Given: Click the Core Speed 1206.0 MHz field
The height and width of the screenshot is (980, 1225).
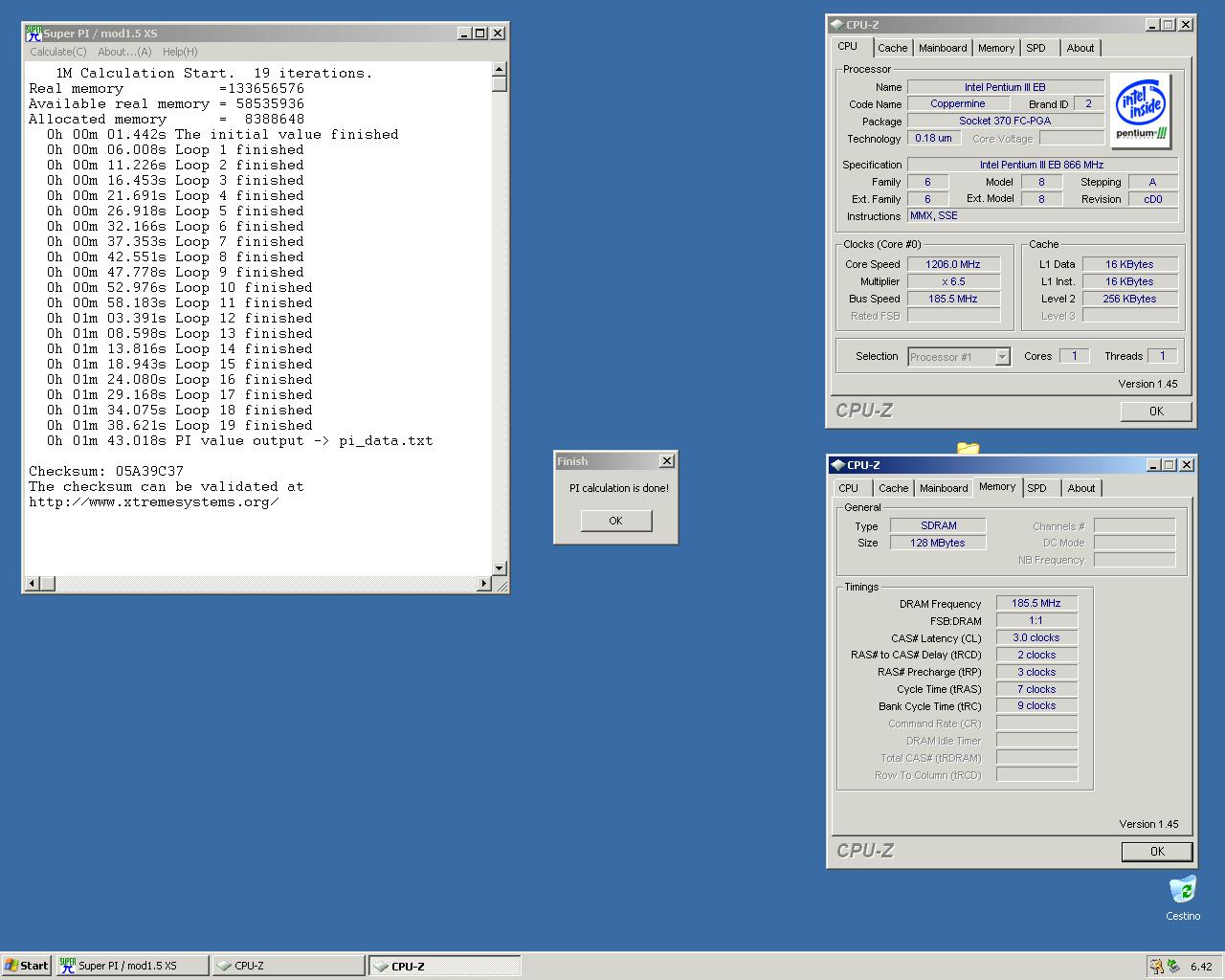Looking at the screenshot, I should [x=953, y=264].
